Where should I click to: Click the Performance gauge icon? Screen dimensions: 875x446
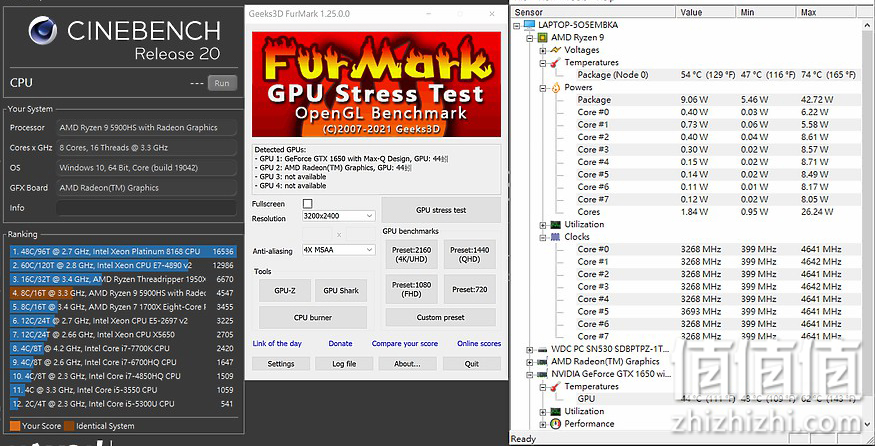click(x=555, y=424)
